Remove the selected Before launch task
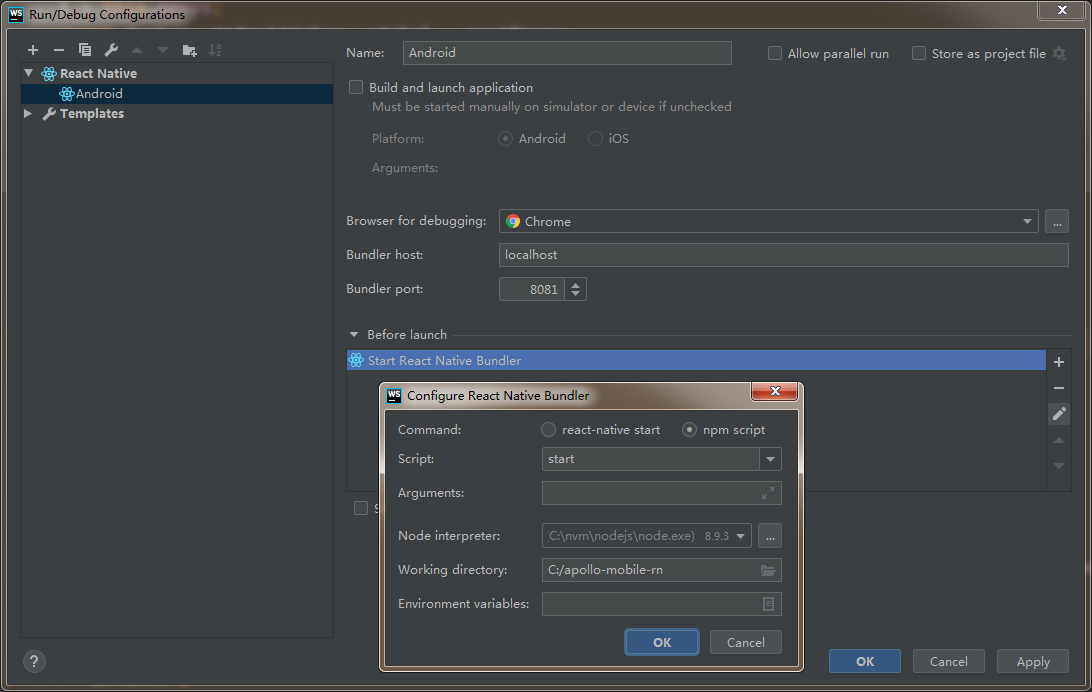 pos(1059,388)
